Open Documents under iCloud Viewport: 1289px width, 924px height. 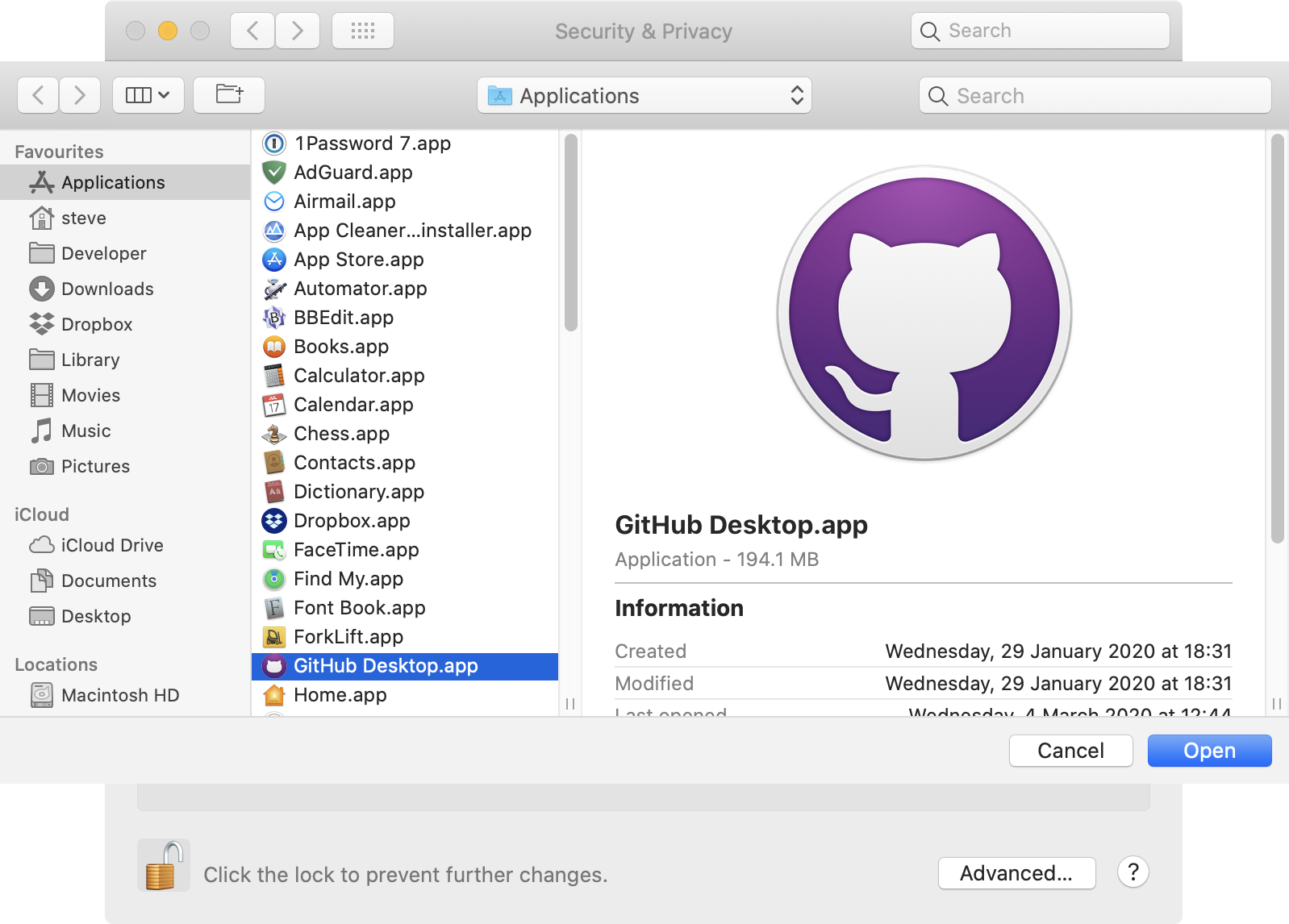click(125, 581)
